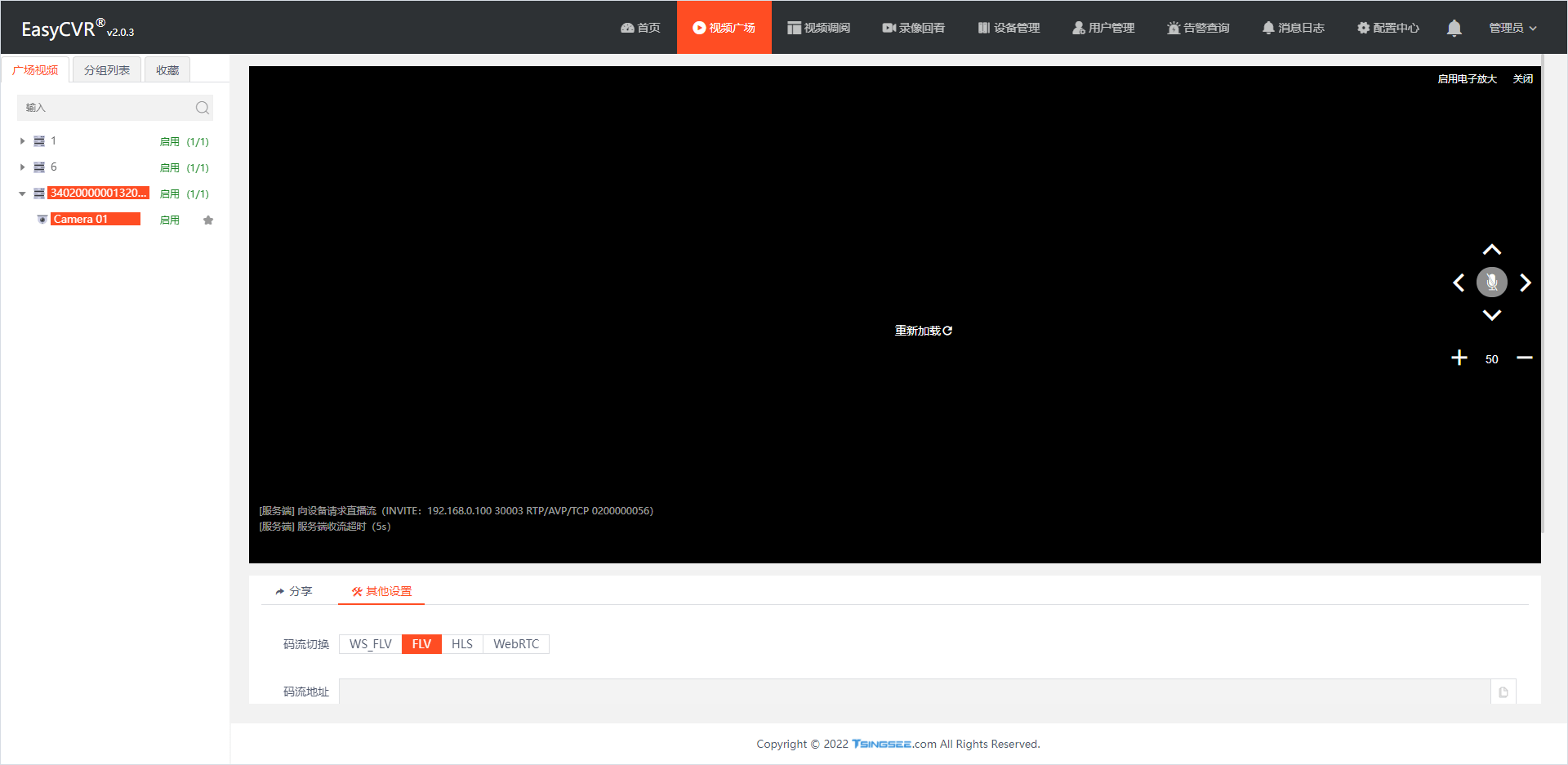Click the PTZ speed value 50

click(1492, 359)
